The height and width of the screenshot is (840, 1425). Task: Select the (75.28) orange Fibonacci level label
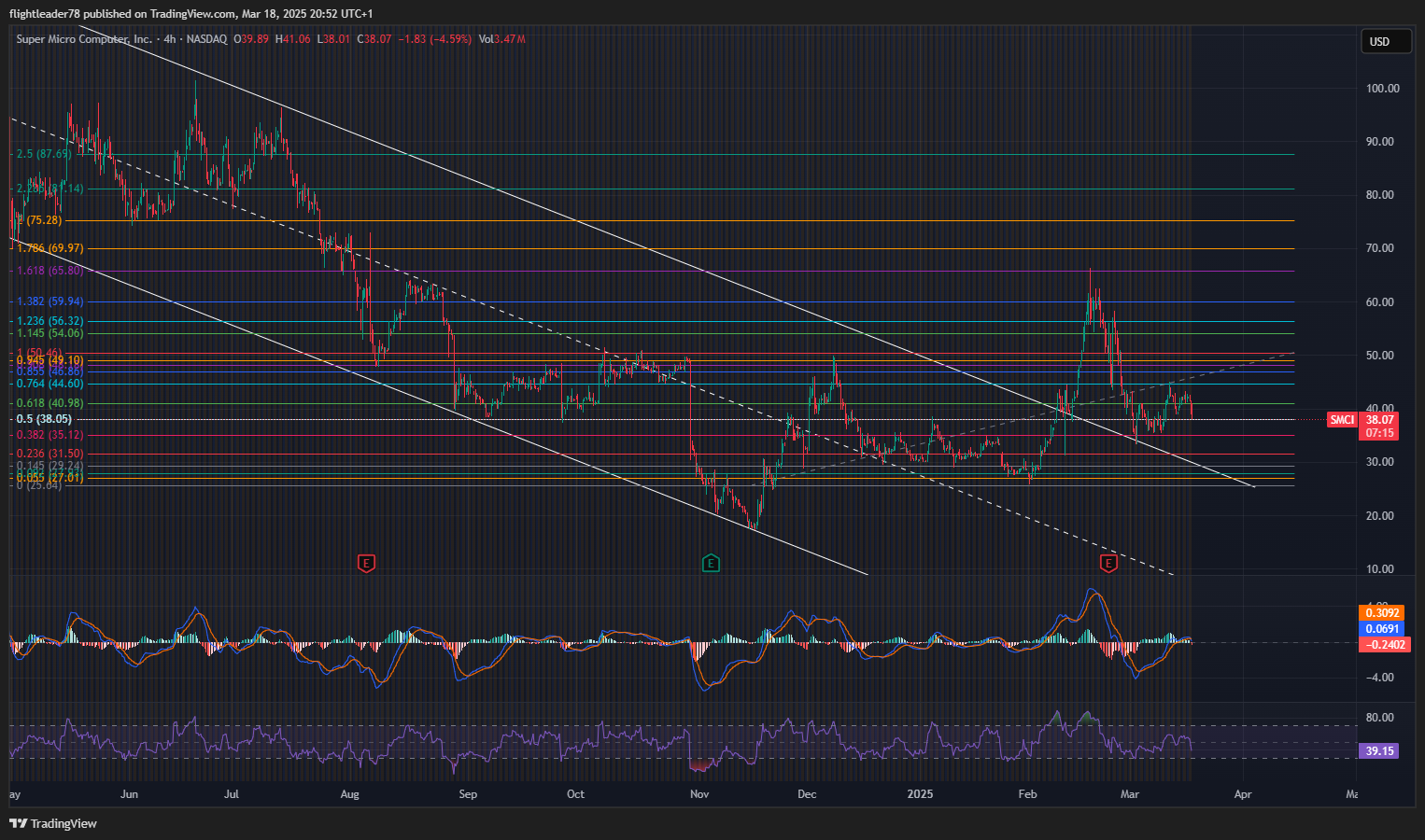point(43,220)
